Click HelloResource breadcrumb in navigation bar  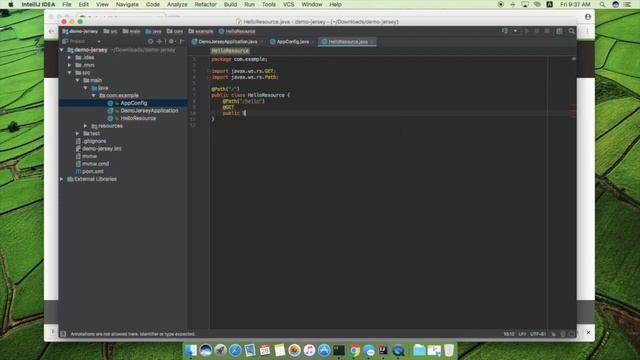click(x=237, y=31)
